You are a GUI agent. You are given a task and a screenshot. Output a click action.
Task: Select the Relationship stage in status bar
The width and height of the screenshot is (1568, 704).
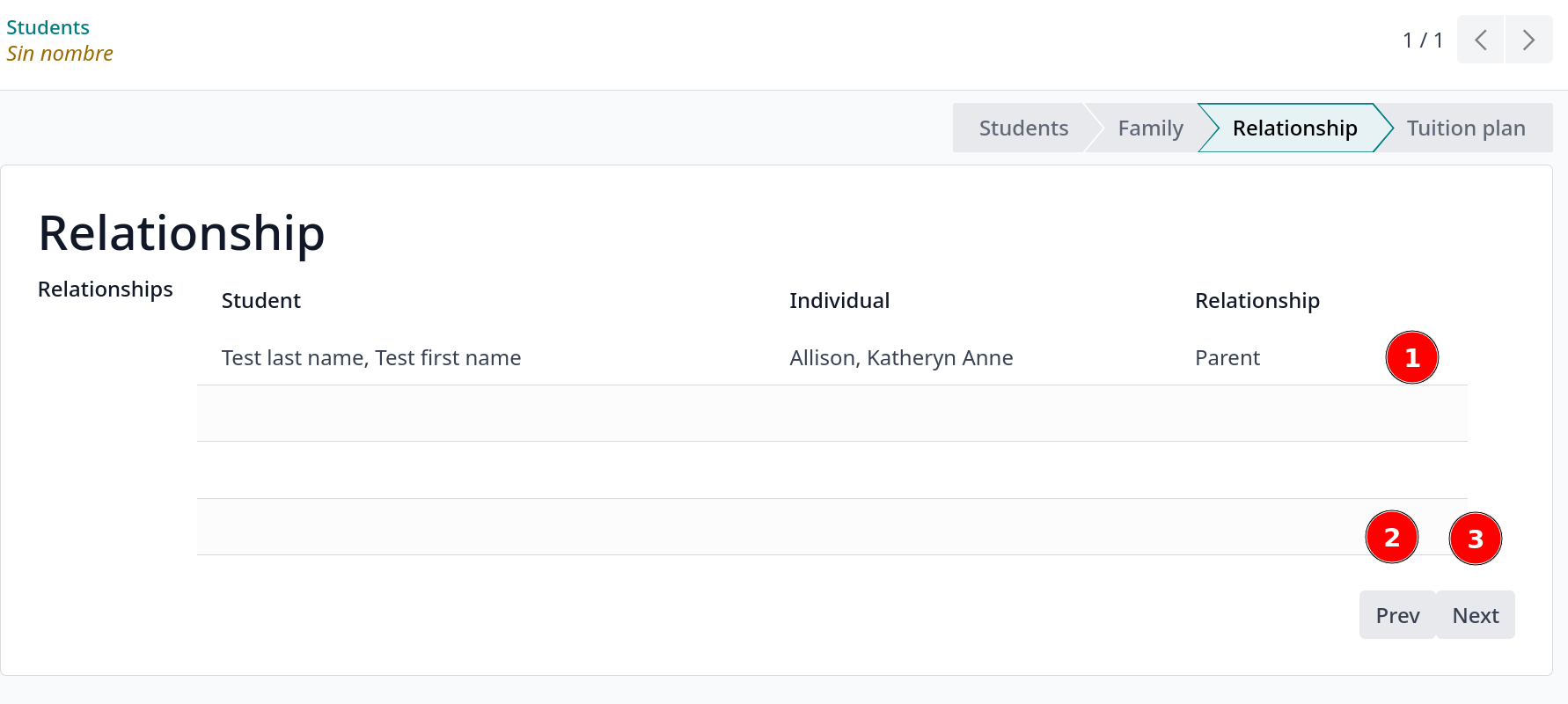(x=1293, y=128)
